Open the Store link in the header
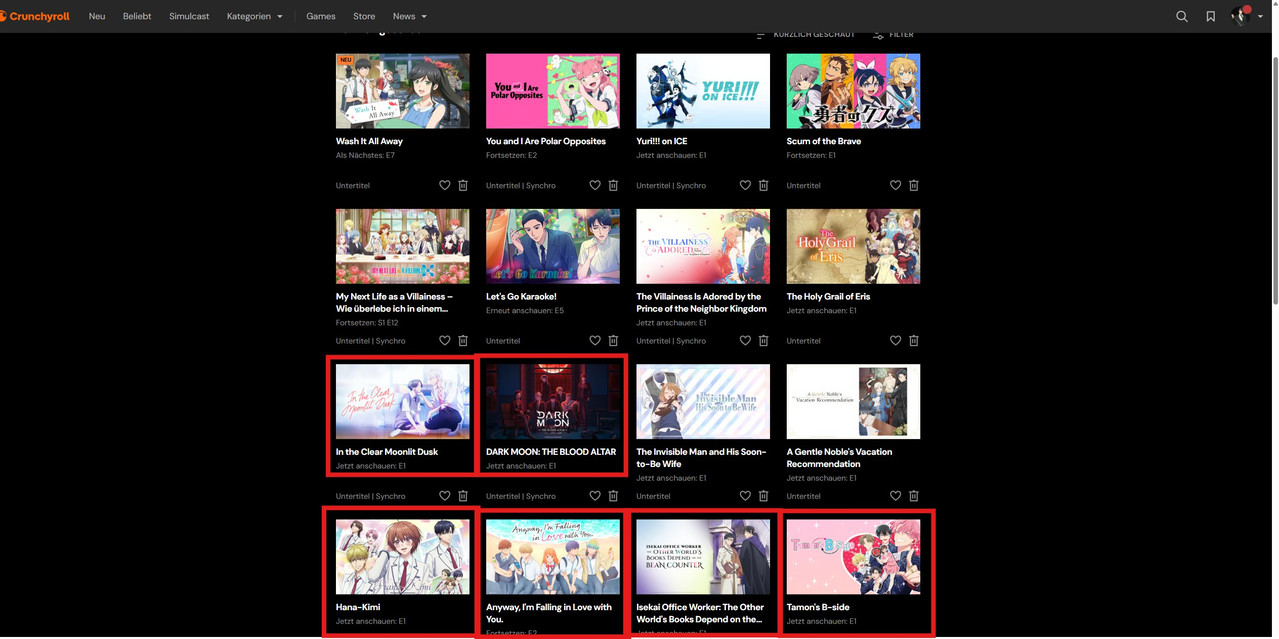Screen dimensions: 1279x639 [x=364, y=16]
